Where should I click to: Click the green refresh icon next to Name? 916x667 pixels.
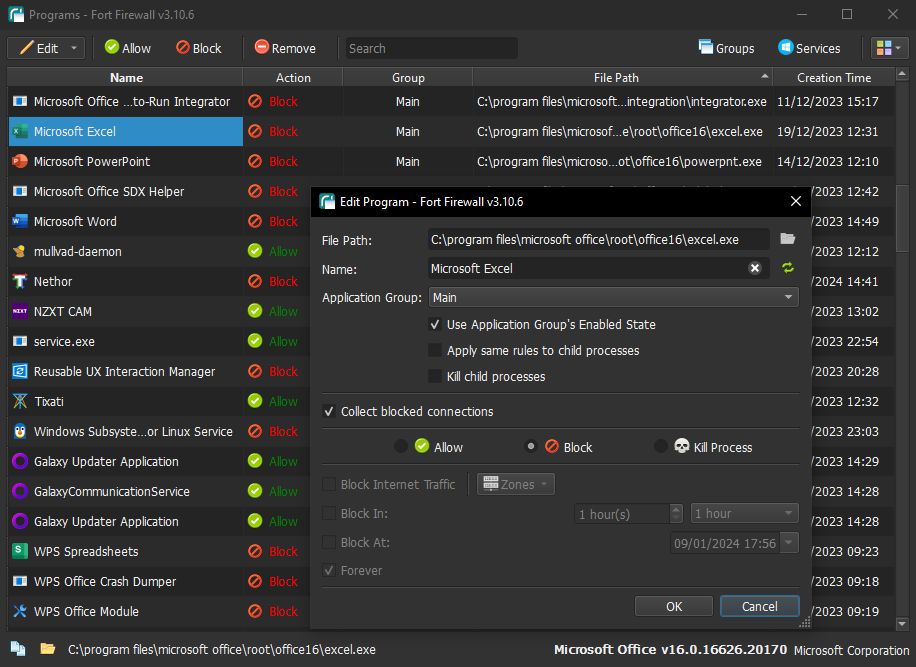coord(787,268)
